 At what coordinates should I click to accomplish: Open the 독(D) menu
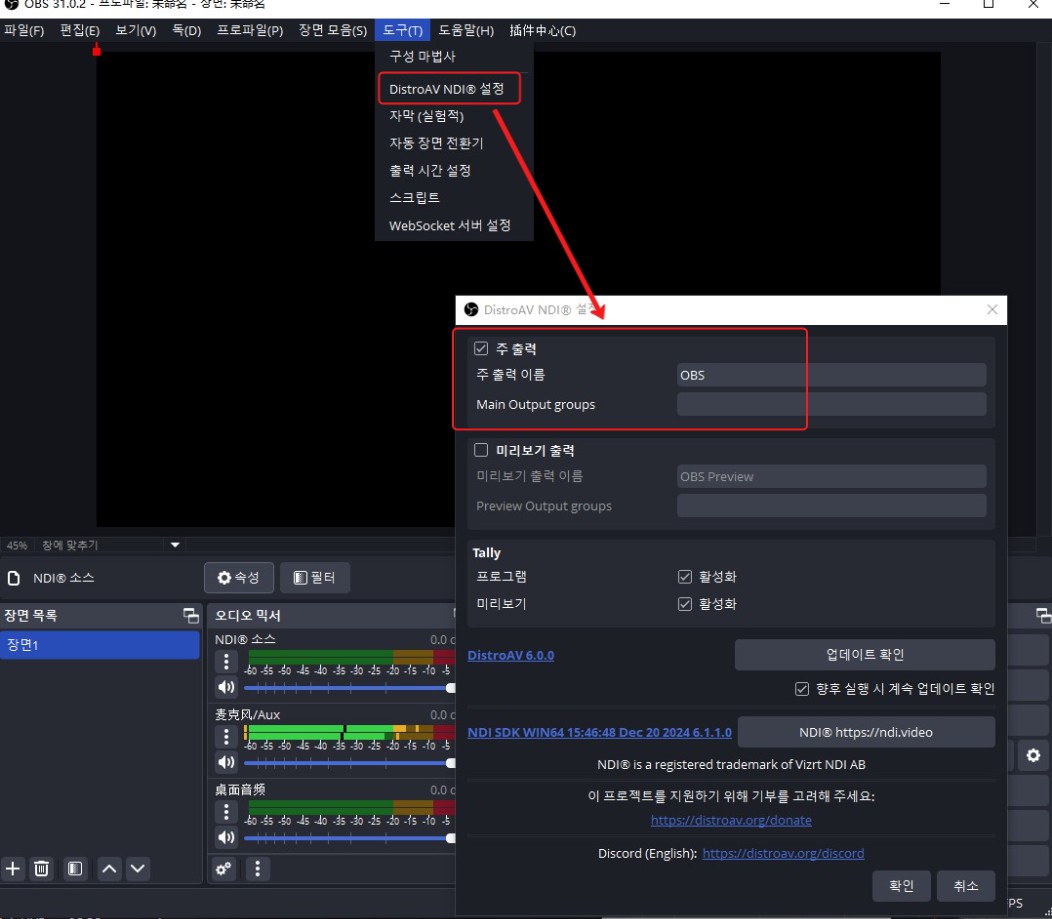tap(187, 30)
